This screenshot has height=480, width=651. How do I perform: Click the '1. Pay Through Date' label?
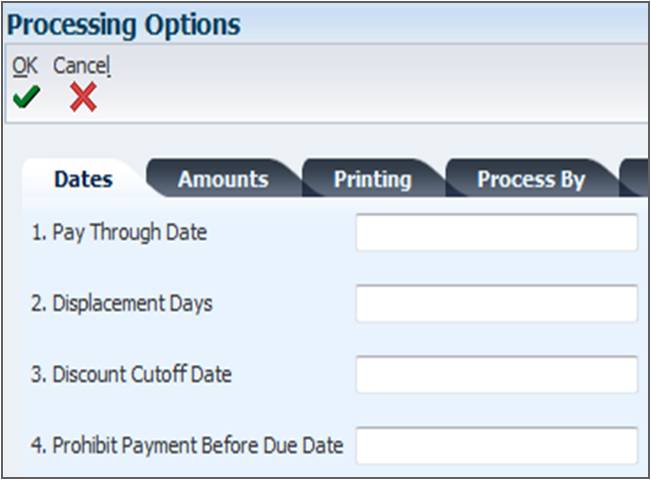coord(119,232)
